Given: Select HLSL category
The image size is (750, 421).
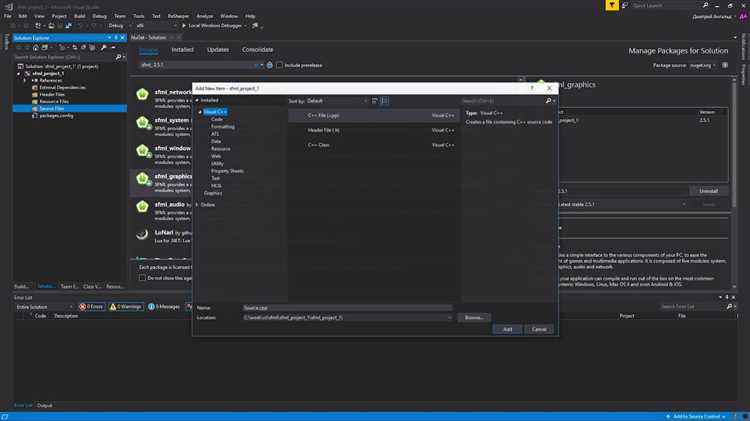Looking at the screenshot, I should 216,186.
